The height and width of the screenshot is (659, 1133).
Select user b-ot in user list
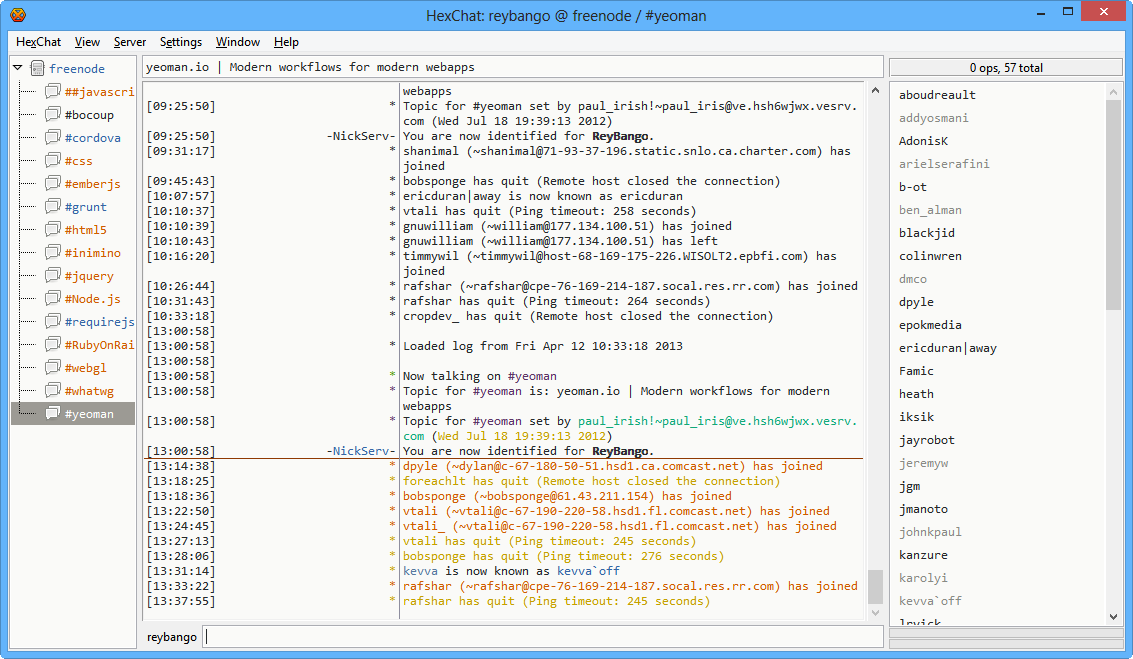click(x=912, y=187)
